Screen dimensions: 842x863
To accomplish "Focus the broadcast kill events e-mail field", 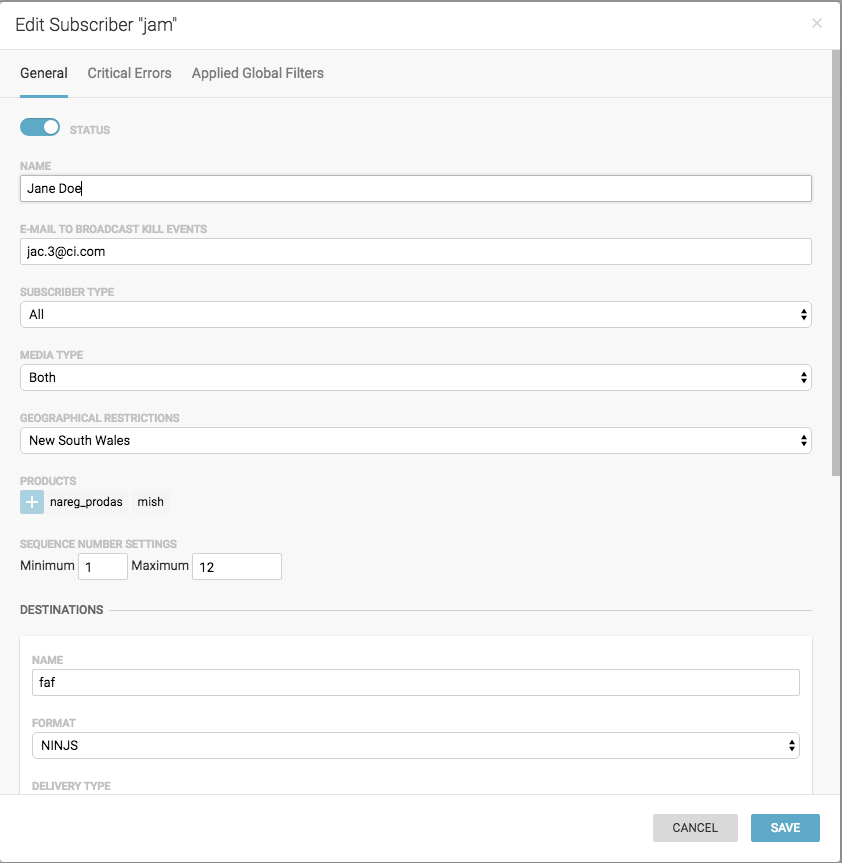I will click(x=415, y=251).
